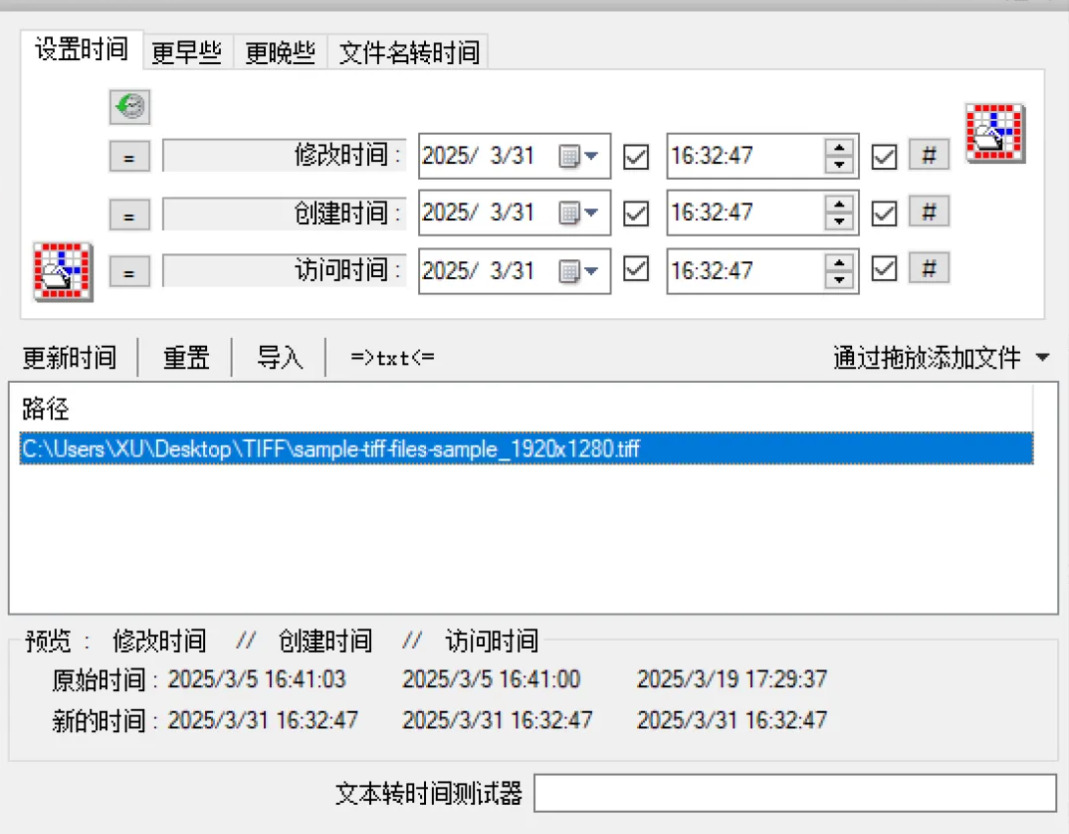Toggle the time checkbox for 修改时间

(x=884, y=157)
